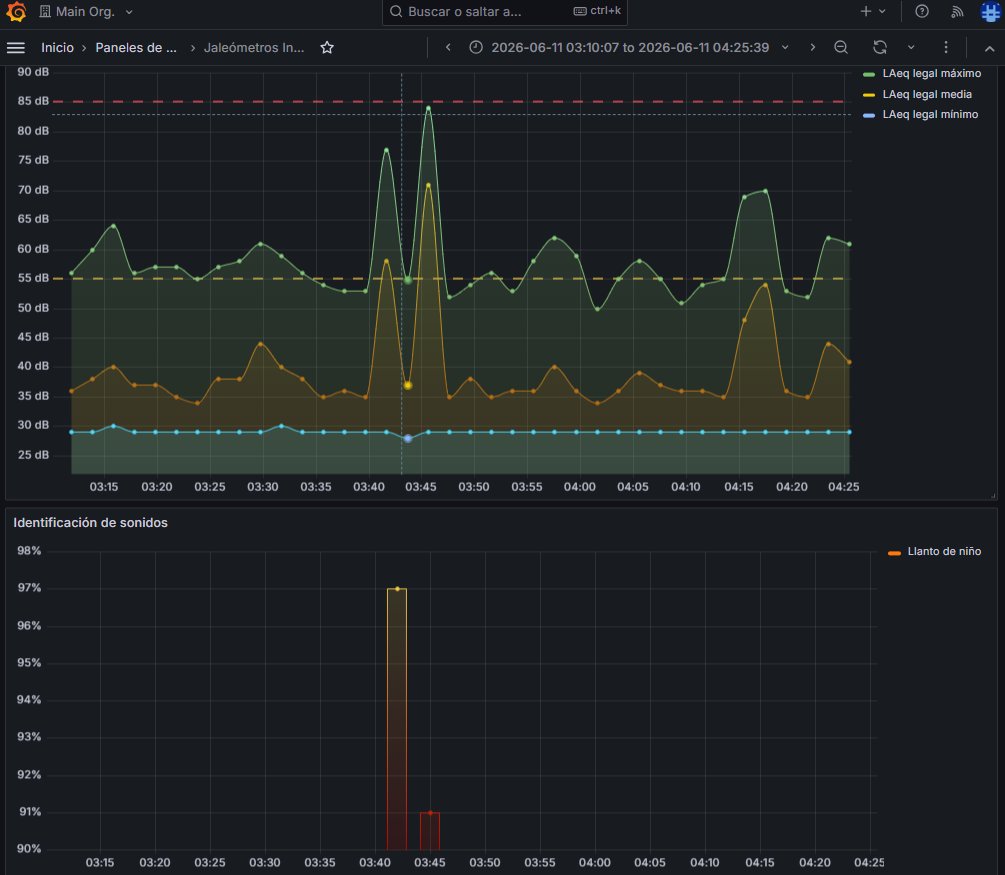Toggle LAeq legal media series in legend

[x=927, y=94]
